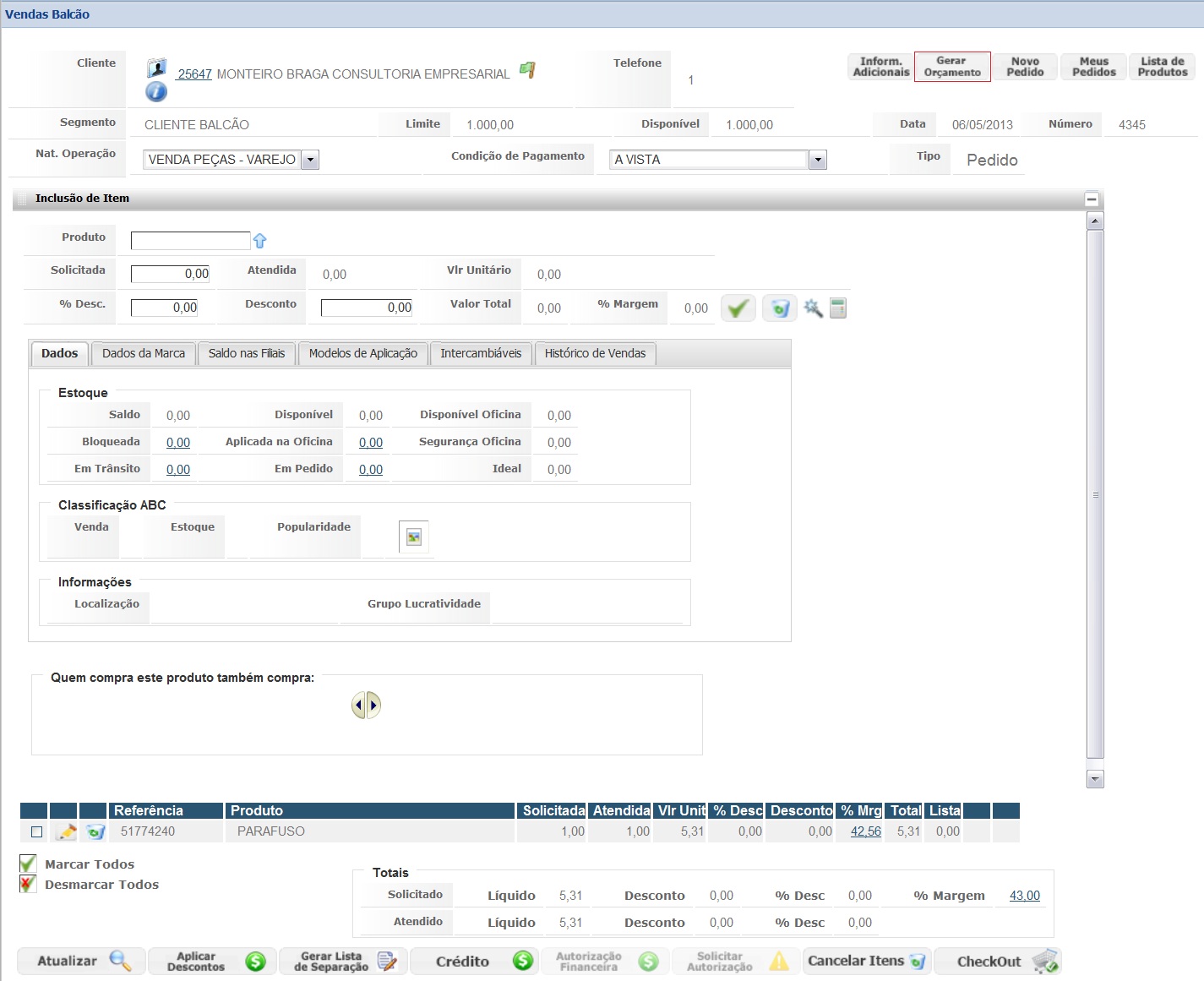The width and height of the screenshot is (1204, 981).
Task: Open the magnifier gear search icon
Action: (813, 308)
